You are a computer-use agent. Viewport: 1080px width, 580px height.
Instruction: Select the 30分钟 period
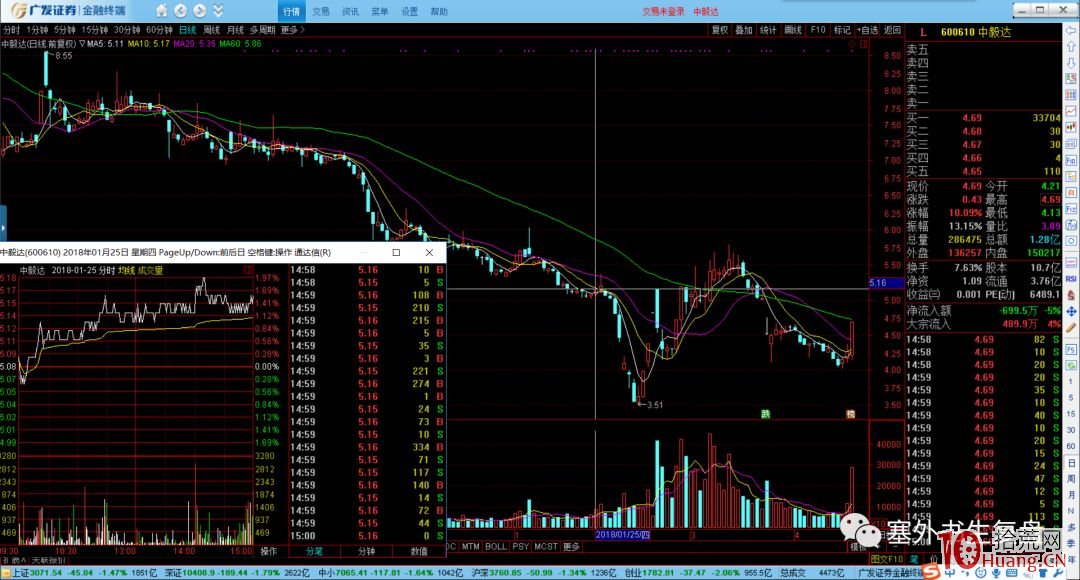coord(127,30)
